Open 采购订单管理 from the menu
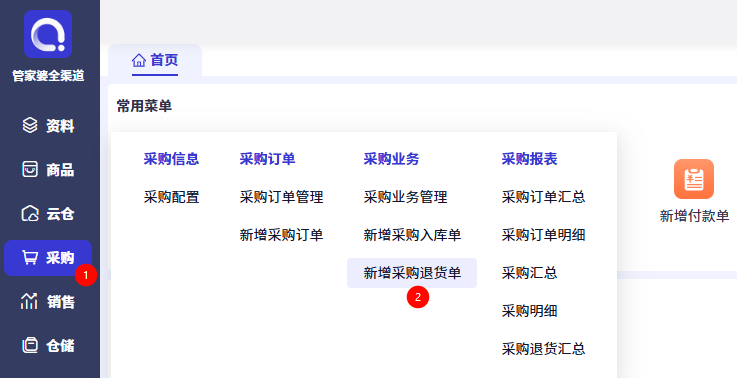The width and height of the screenshot is (737, 378). click(282, 197)
